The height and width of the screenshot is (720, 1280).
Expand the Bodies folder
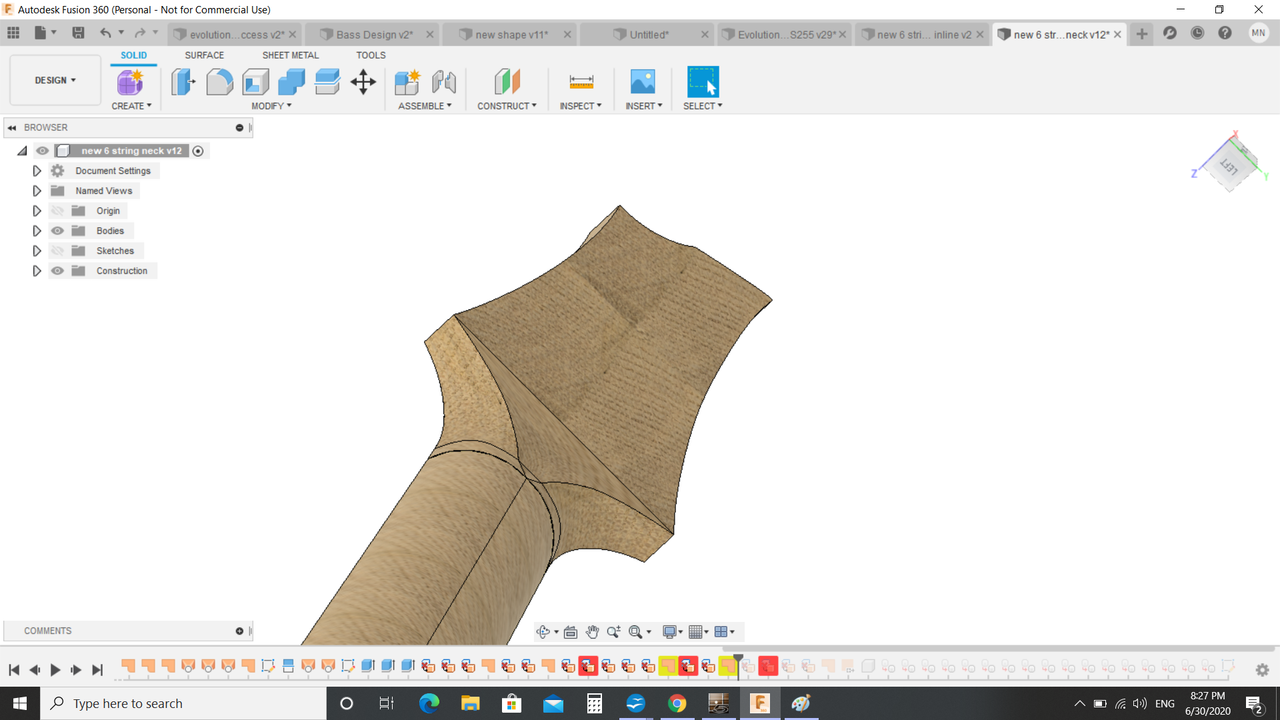[x=37, y=231]
